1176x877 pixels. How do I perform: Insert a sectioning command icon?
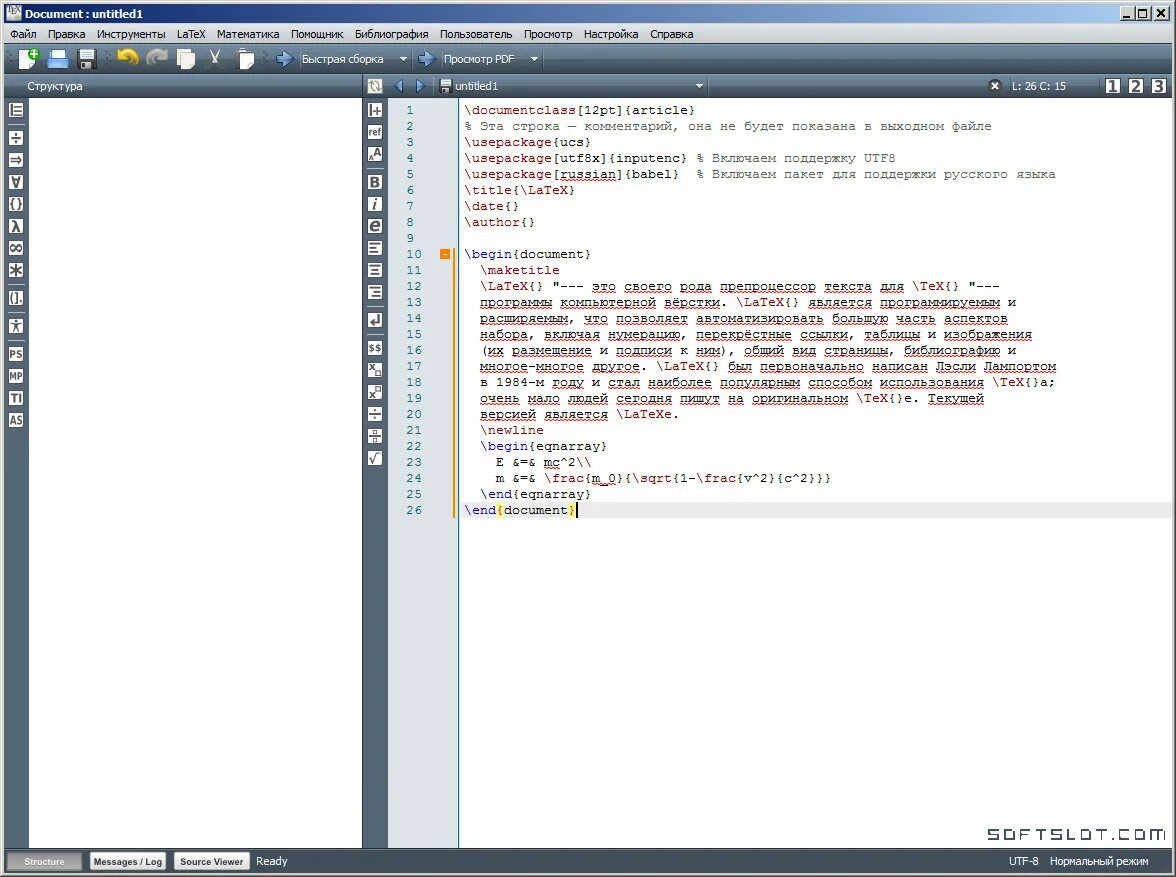pos(375,110)
